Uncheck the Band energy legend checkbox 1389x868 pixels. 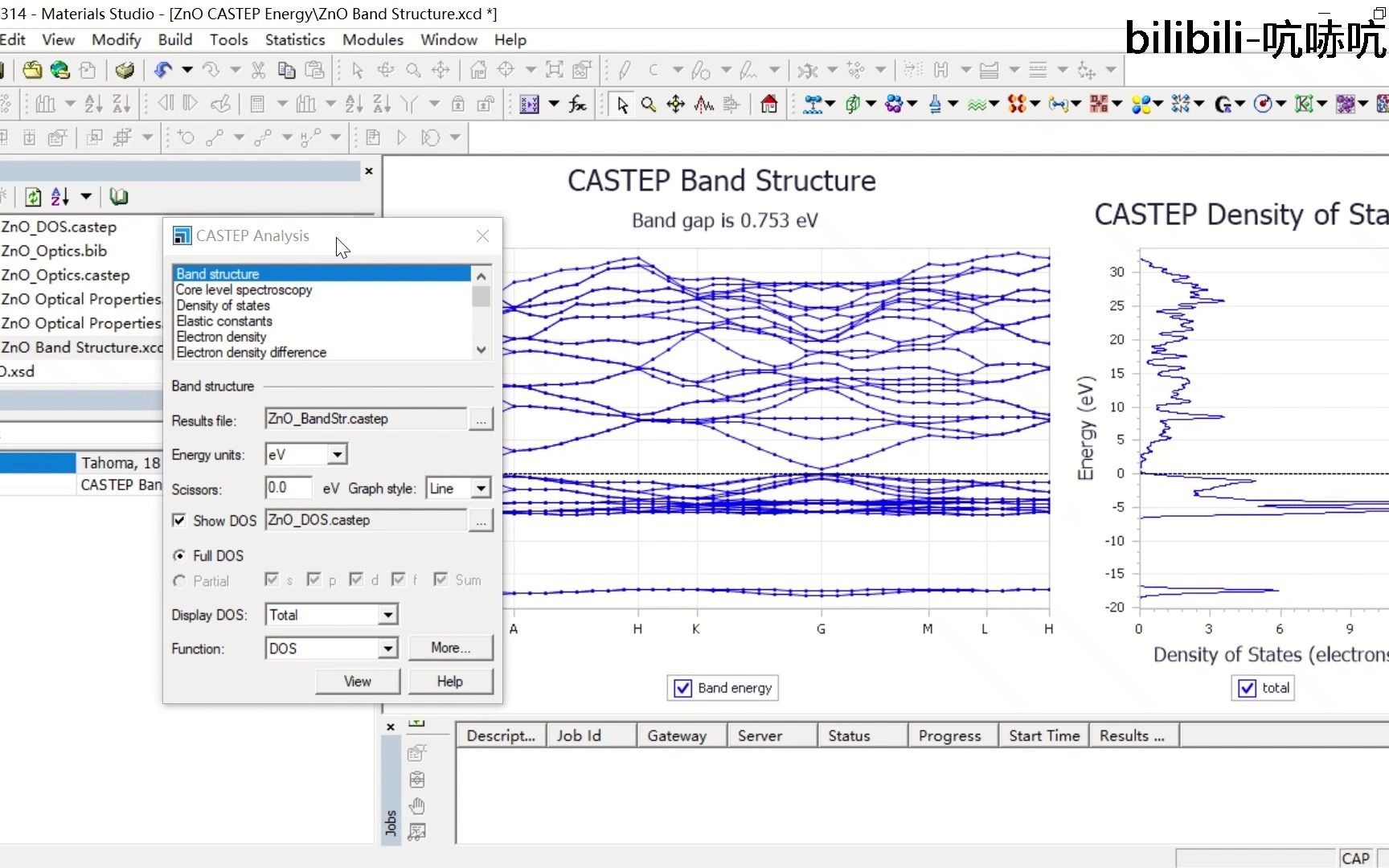(x=682, y=688)
